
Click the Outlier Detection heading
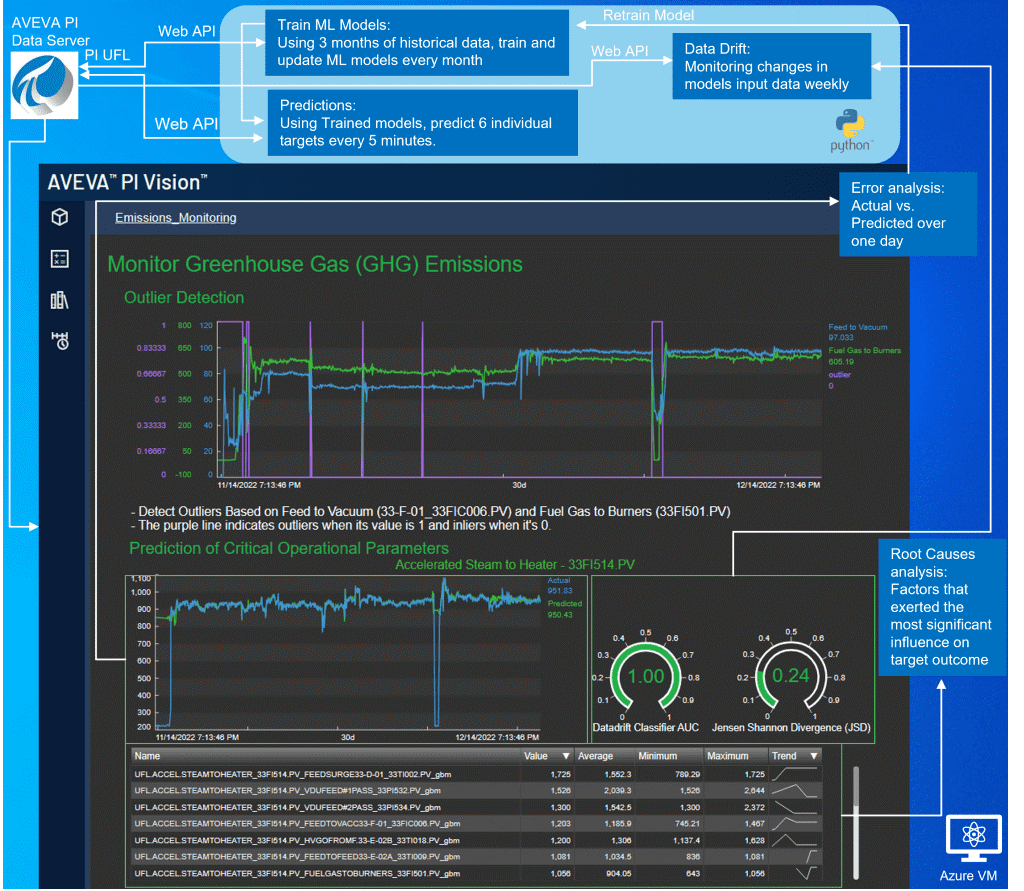click(x=184, y=298)
